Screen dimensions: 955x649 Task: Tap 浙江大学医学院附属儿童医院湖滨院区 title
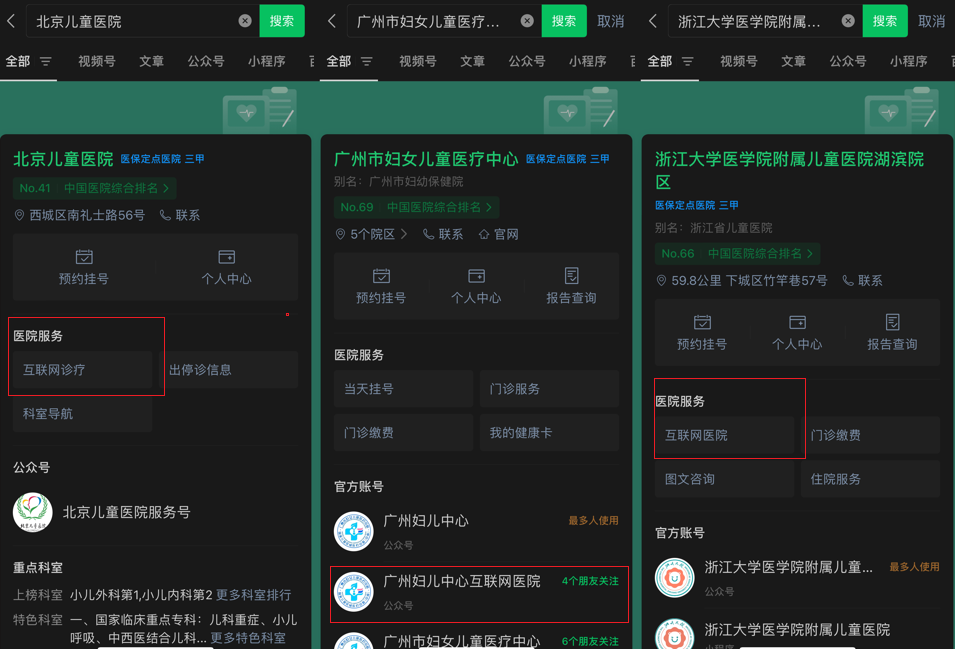(x=789, y=170)
